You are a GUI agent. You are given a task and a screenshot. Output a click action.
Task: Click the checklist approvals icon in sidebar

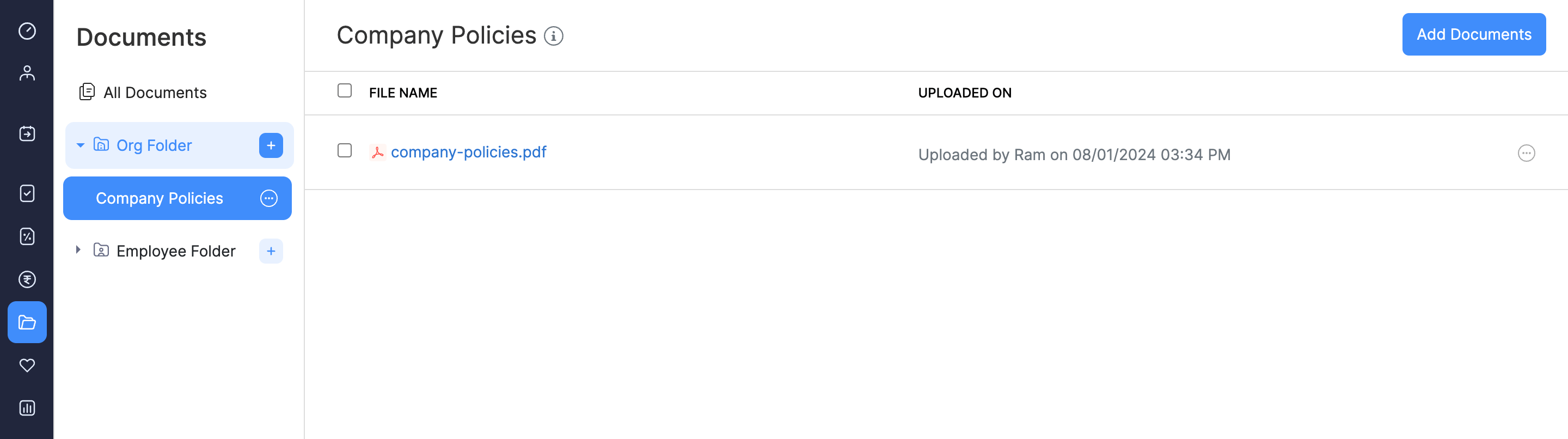point(27,193)
